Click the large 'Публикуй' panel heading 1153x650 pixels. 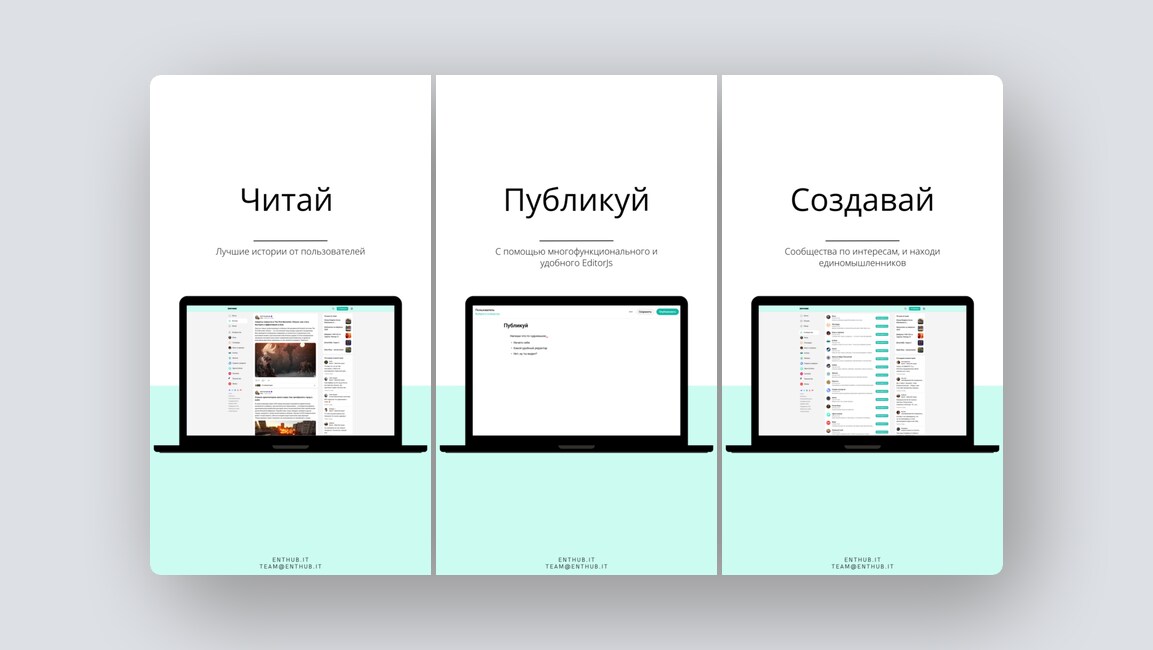(576, 200)
